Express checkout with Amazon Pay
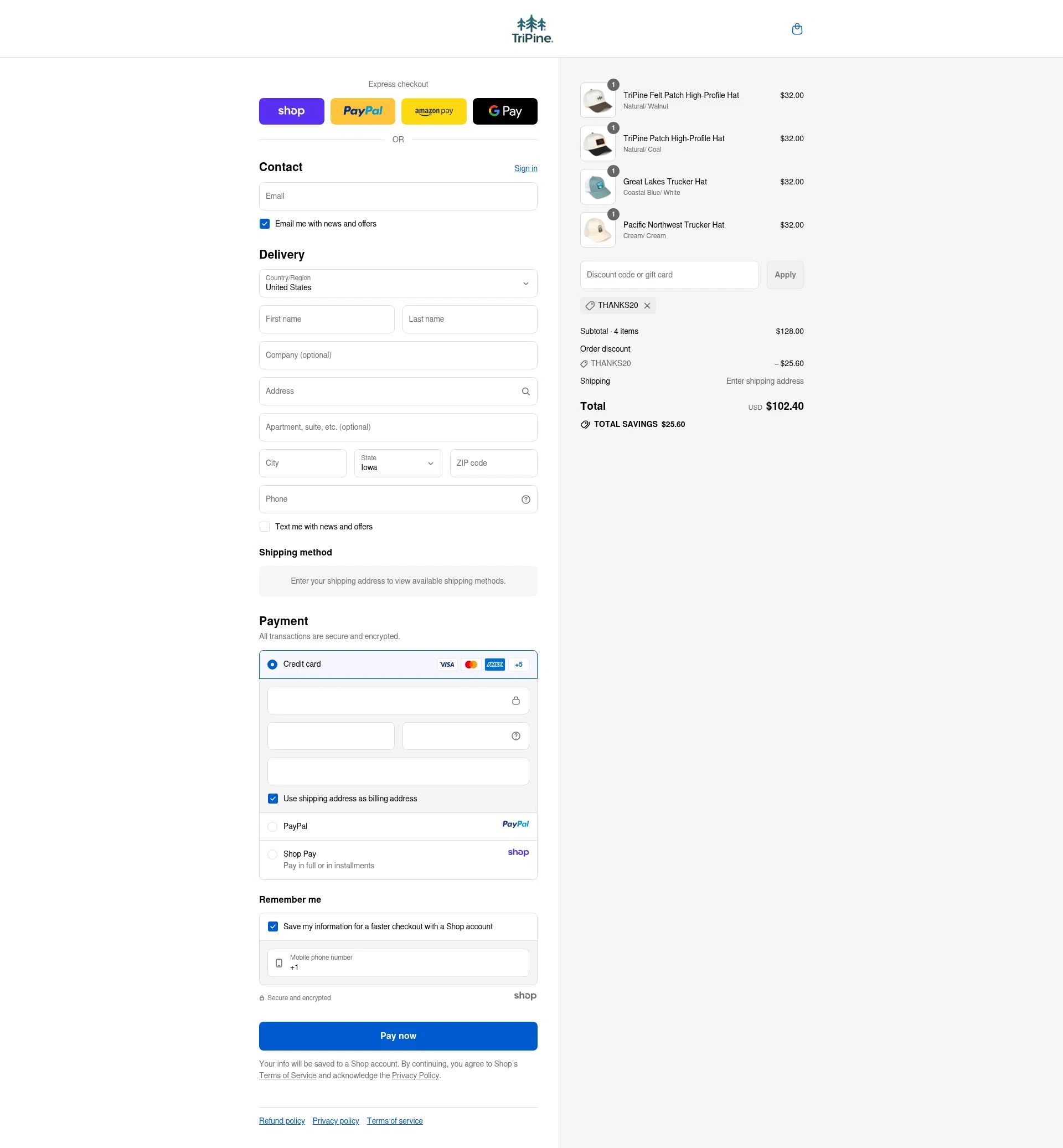 point(434,111)
